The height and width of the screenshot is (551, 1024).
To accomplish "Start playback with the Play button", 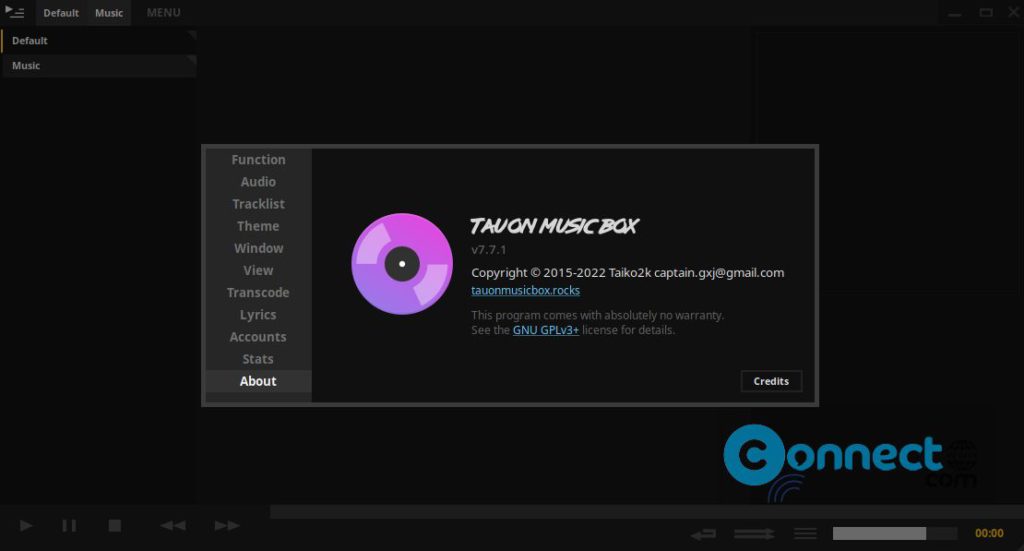I will 26,525.
